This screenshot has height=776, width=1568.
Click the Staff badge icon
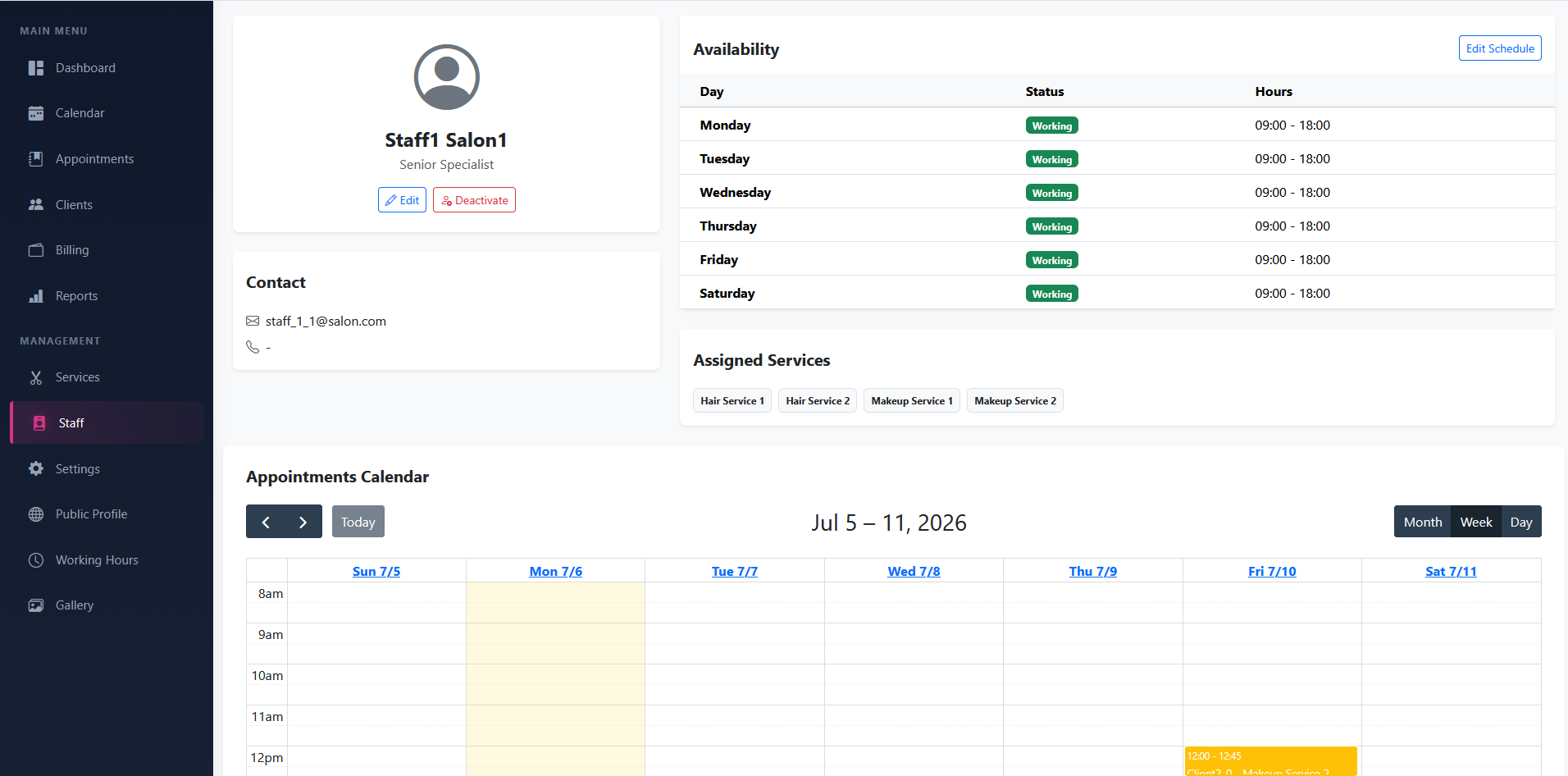39,423
